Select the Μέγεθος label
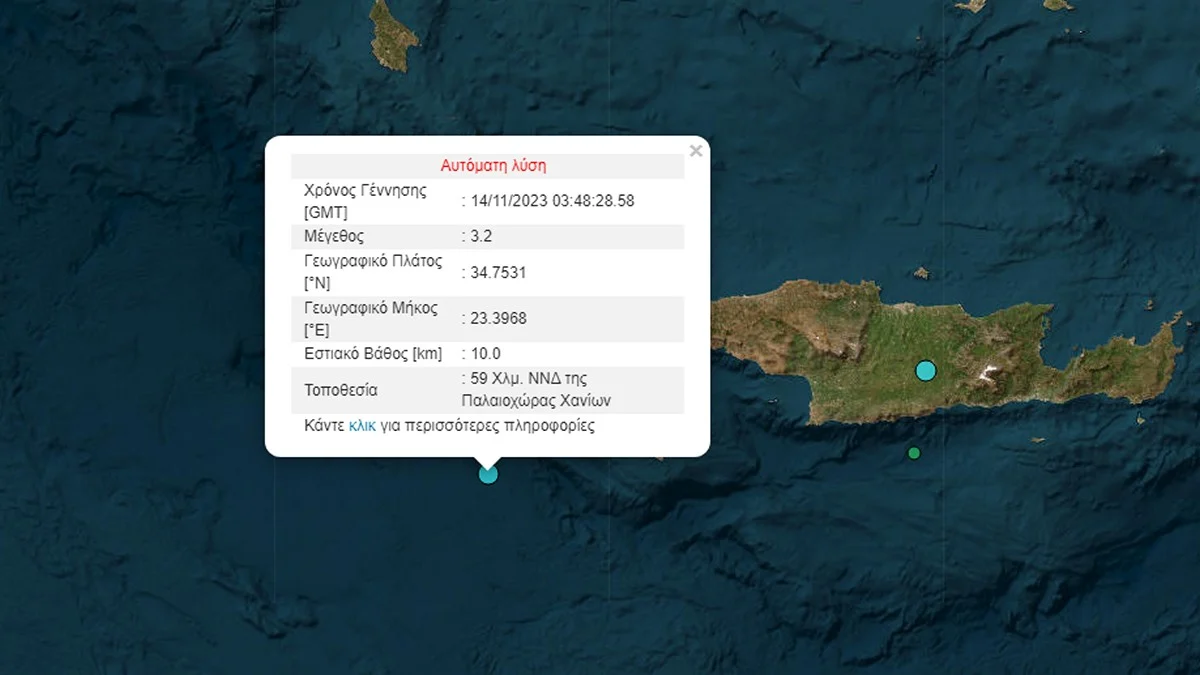Viewport: 1200px width, 675px height. click(334, 237)
